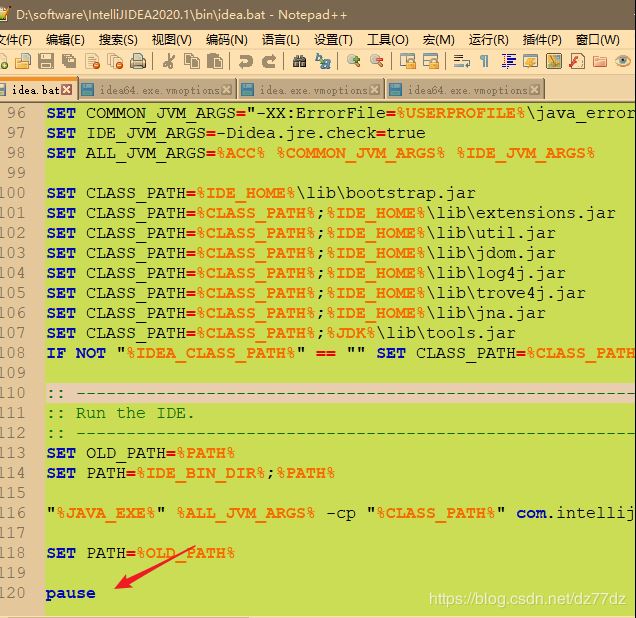Image resolution: width=636 pixels, height=618 pixels.
Task: Click the Print toolbar icon
Action: click(138, 62)
